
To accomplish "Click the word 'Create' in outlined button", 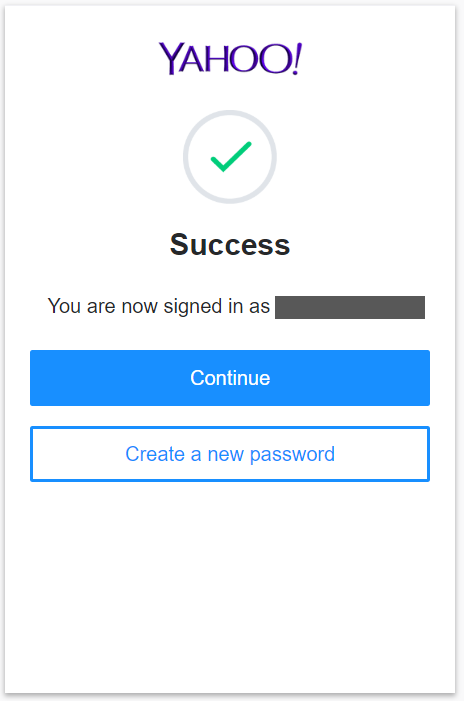I will [155, 454].
